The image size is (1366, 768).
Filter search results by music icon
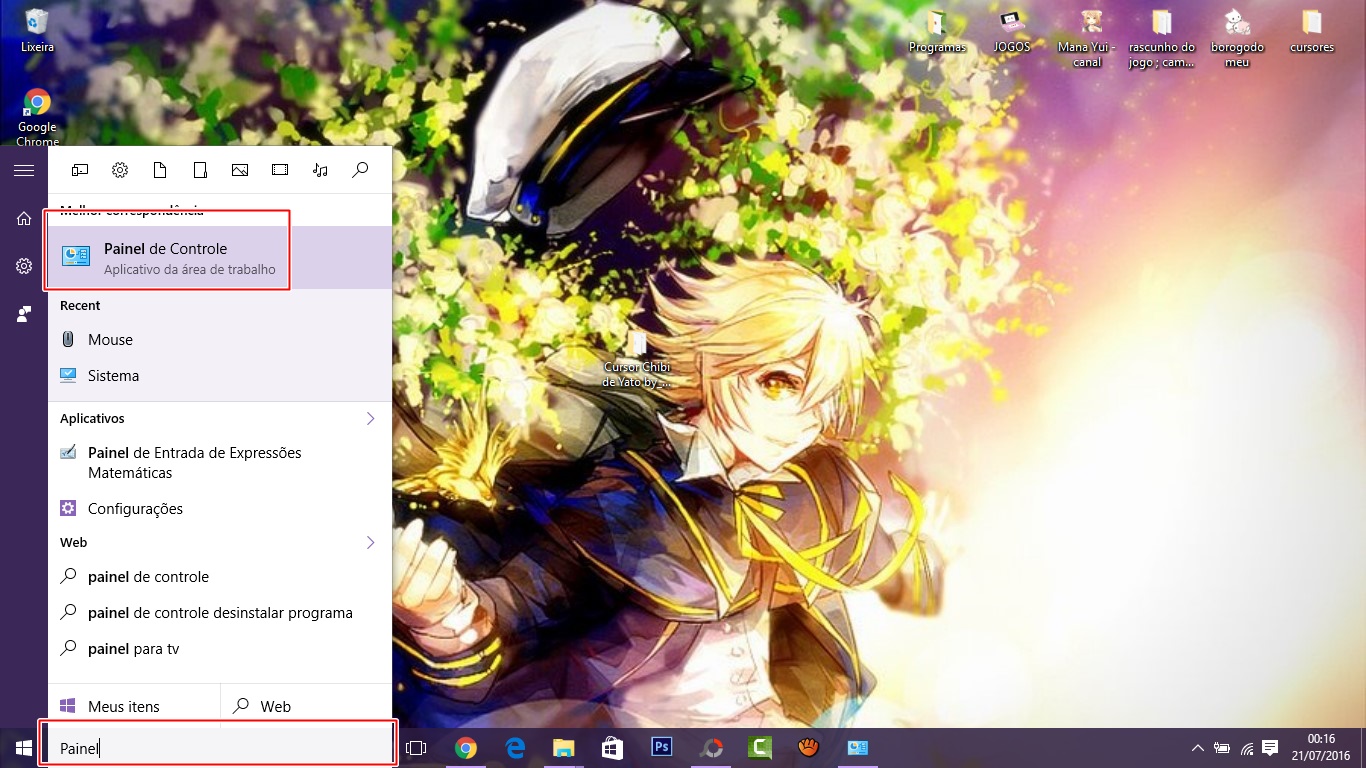pyautogui.click(x=320, y=170)
